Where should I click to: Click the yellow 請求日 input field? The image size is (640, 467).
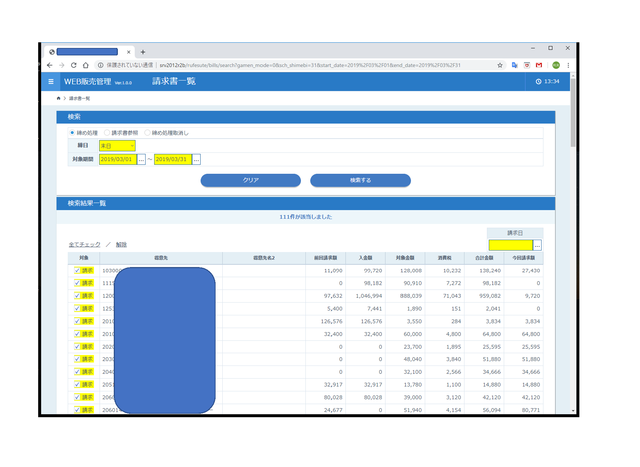pos(510,245)
